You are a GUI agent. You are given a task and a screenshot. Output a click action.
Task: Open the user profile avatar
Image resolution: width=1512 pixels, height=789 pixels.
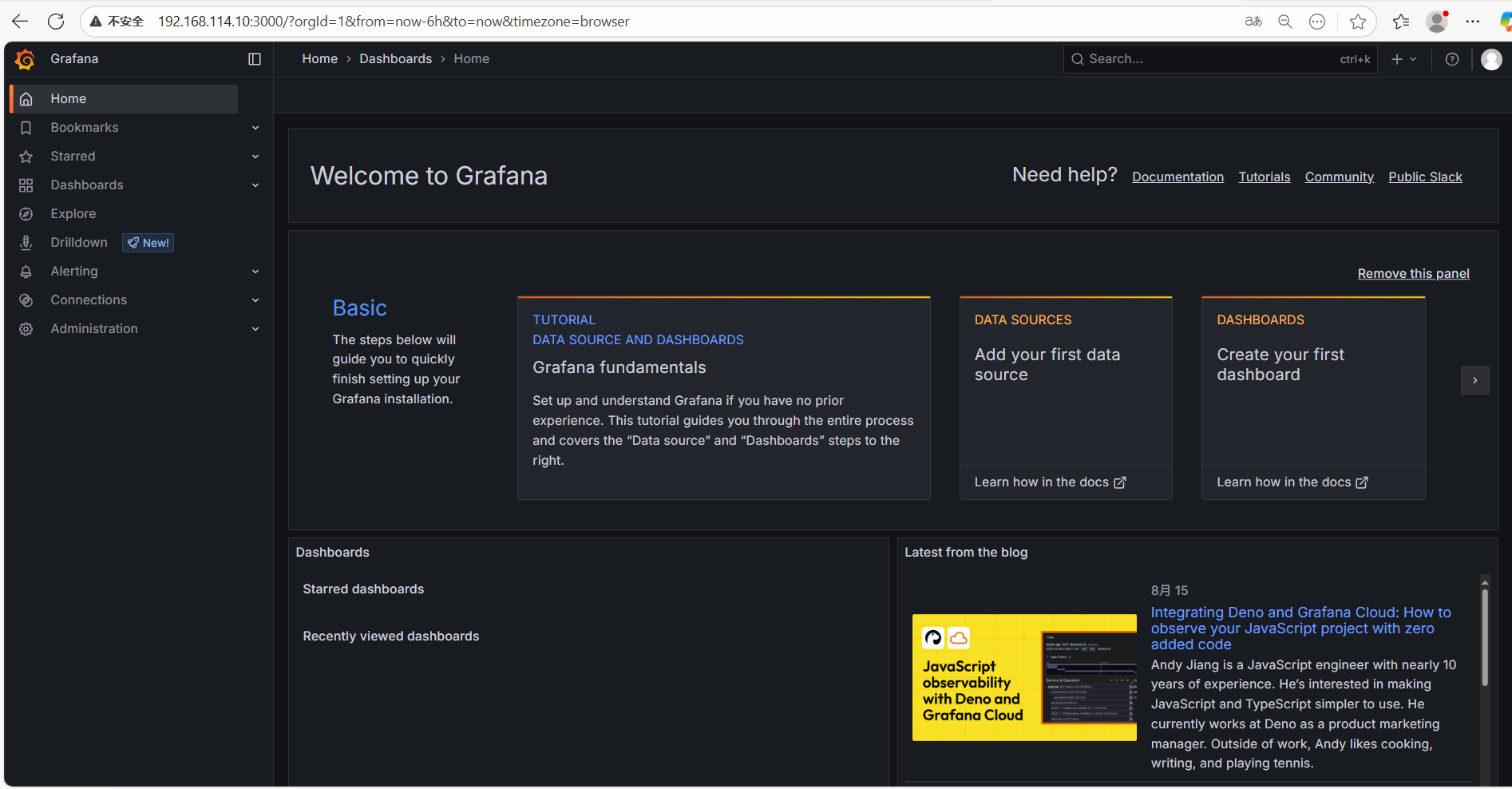tap(1491, 59)
